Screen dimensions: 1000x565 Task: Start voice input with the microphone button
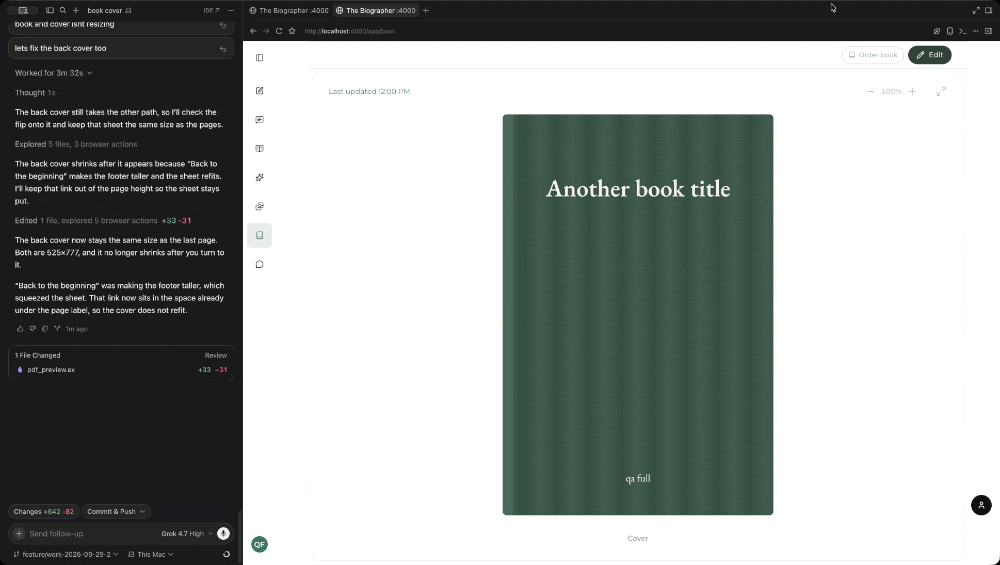point(223,534)
